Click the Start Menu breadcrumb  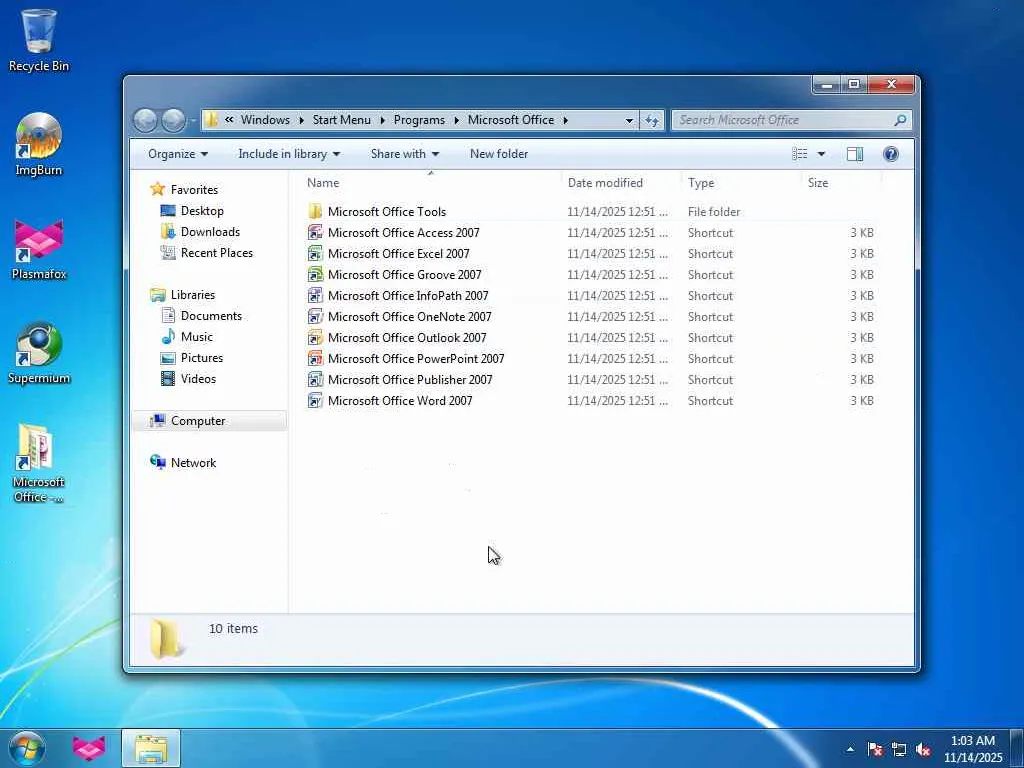pyautogui.click(x=342, y=120)
